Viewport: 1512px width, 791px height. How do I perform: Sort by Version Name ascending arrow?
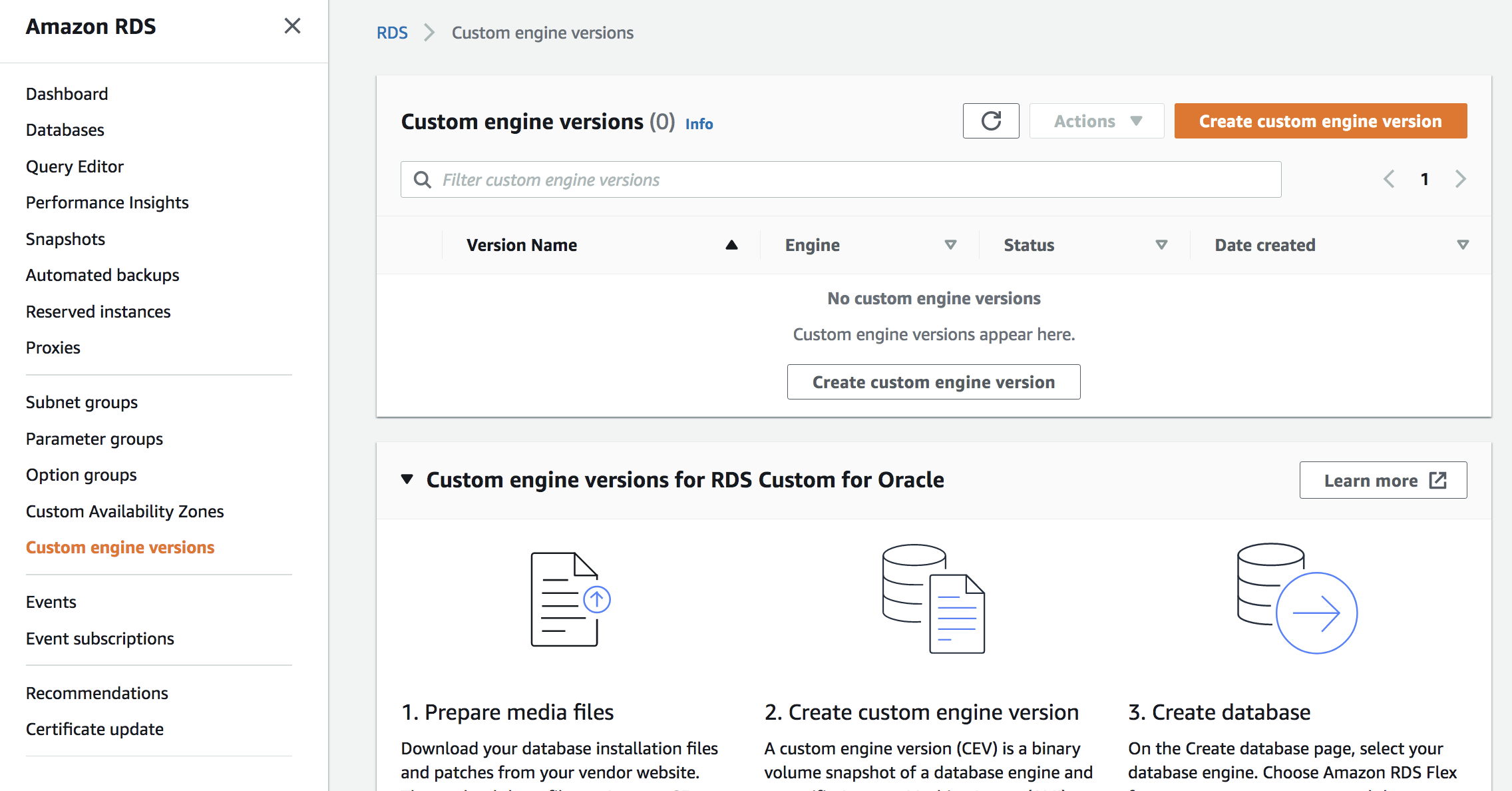coord(731,245)
